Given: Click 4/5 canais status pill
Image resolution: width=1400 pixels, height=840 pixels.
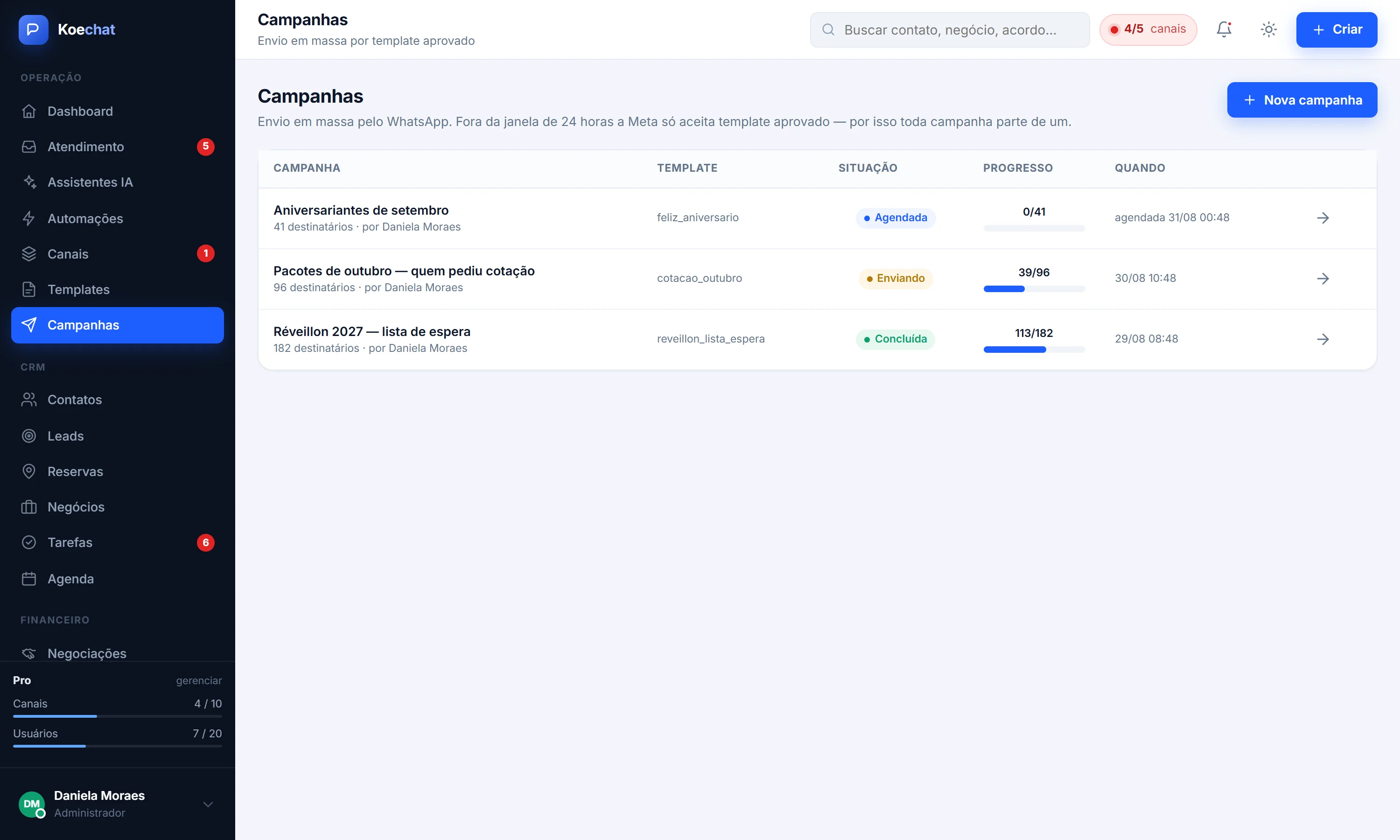Looking at the screenshot, I should 1148,29.
